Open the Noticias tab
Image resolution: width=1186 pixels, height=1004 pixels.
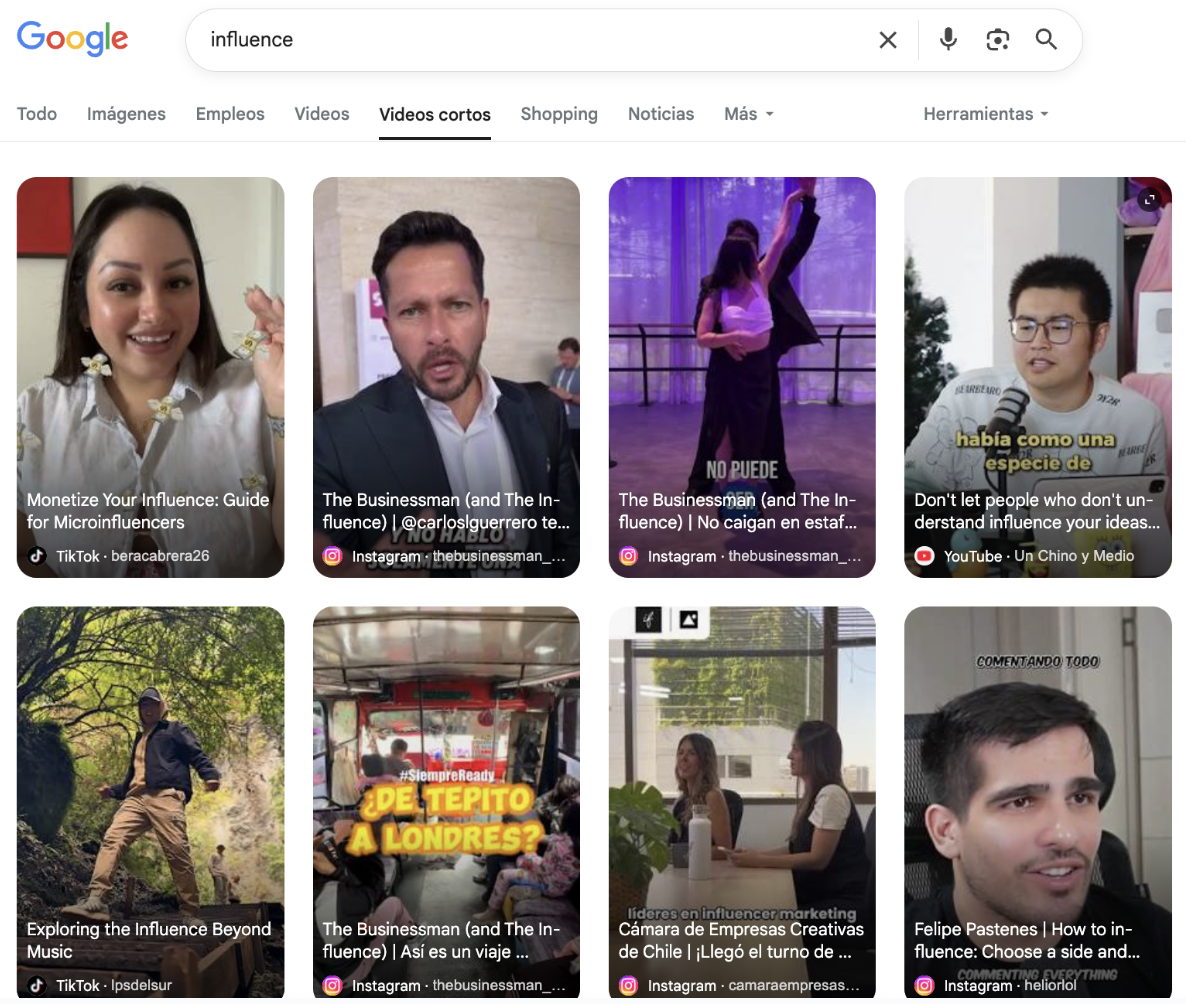[660, 114]
